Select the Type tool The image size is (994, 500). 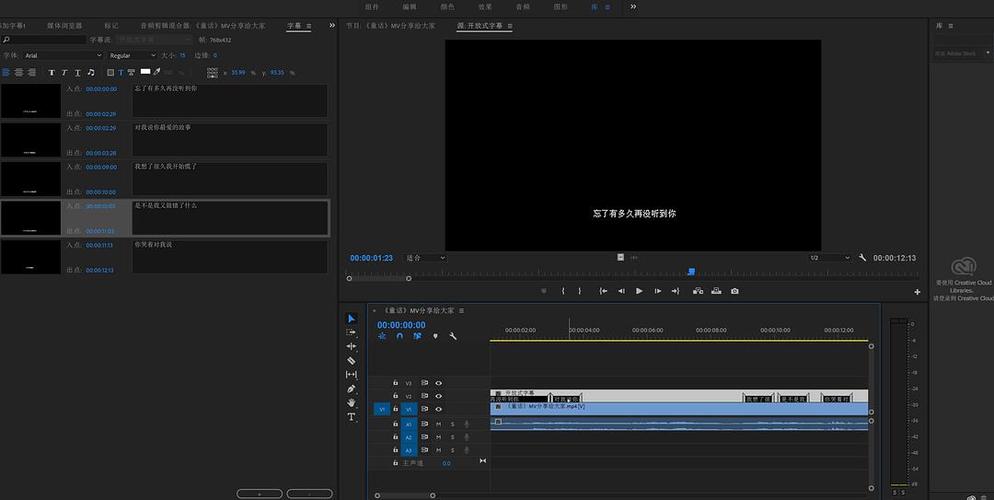pos(351,417)
